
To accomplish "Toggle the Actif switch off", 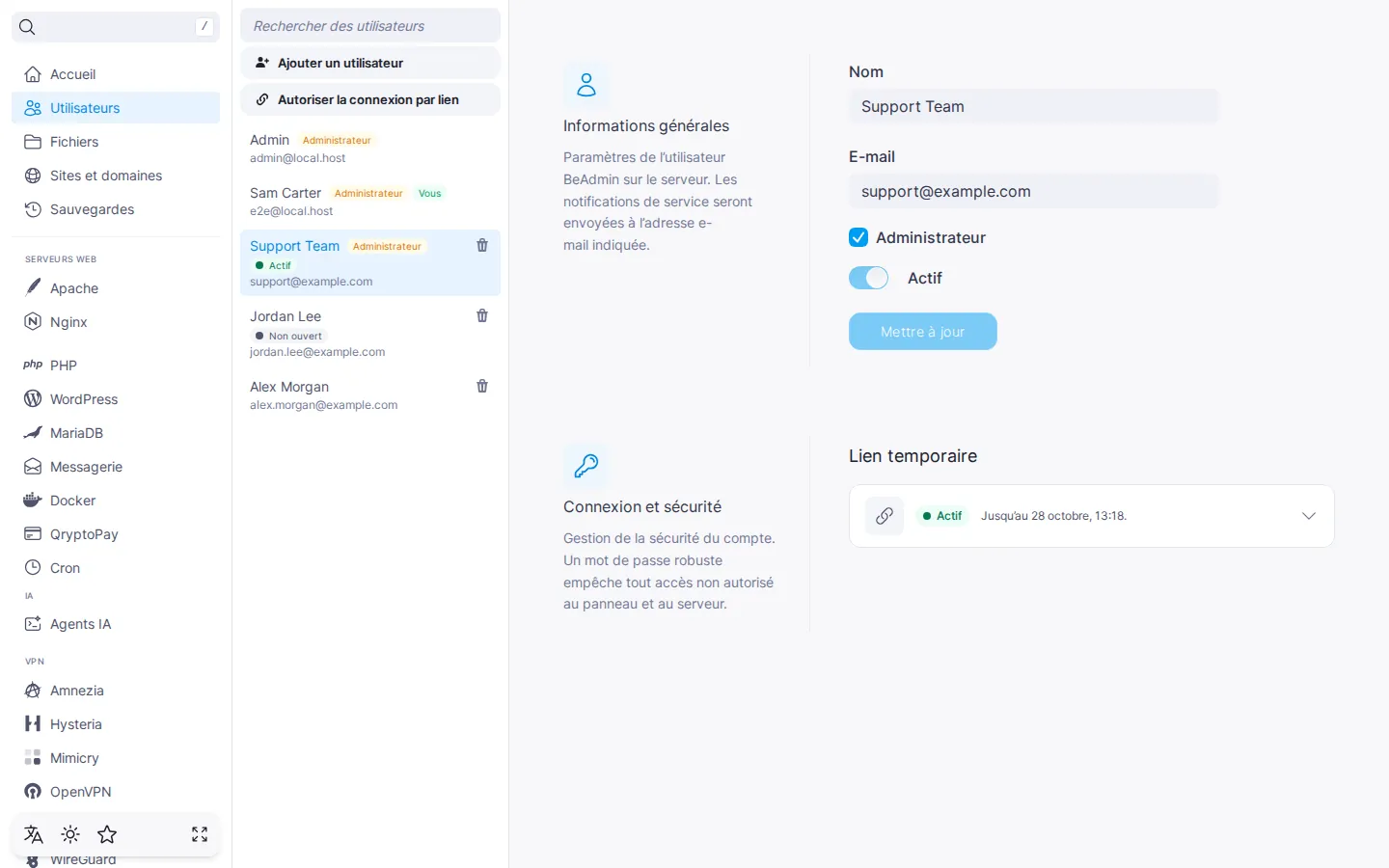I will click(x=868, y=278).
